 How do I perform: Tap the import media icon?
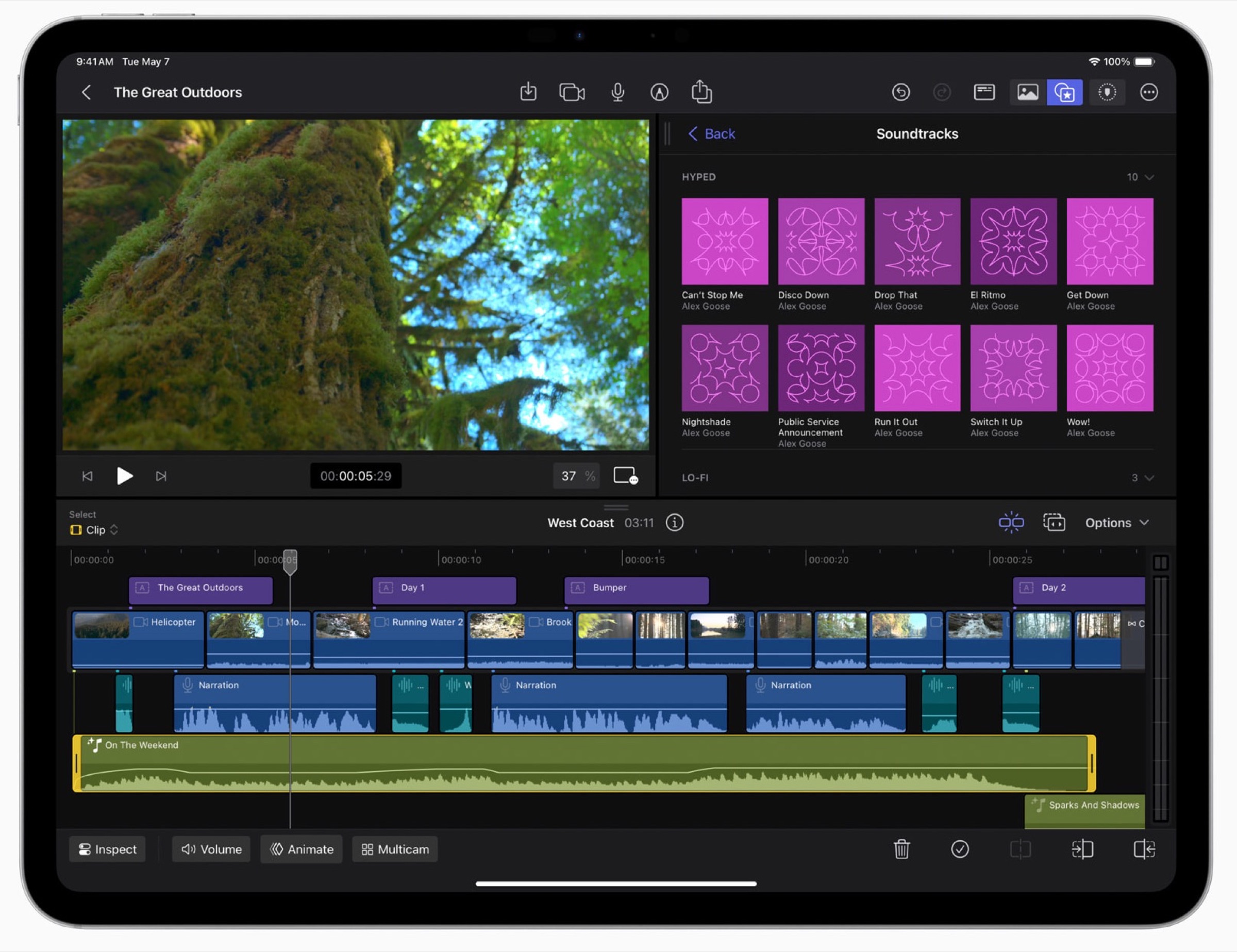pyautogui.click(x=528, y=92)
